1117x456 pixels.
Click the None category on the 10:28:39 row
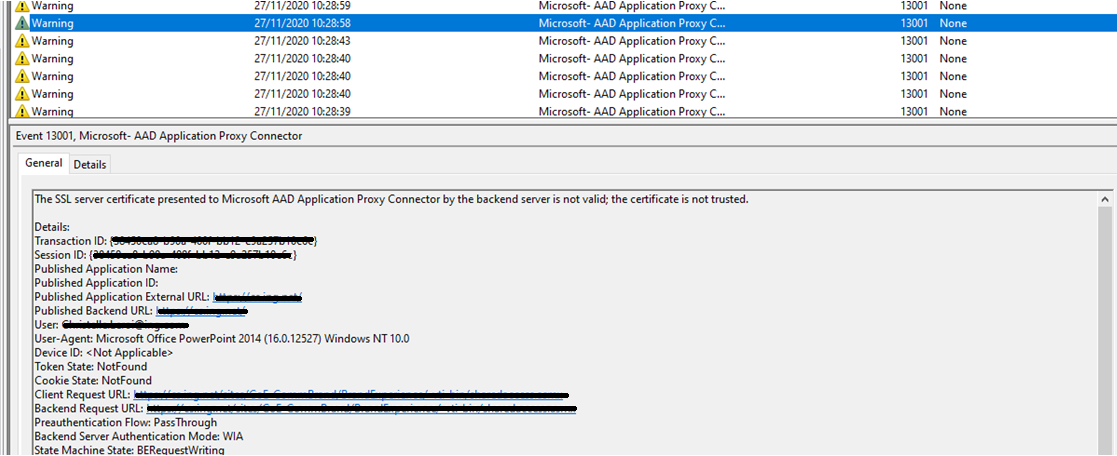(953, 111)
